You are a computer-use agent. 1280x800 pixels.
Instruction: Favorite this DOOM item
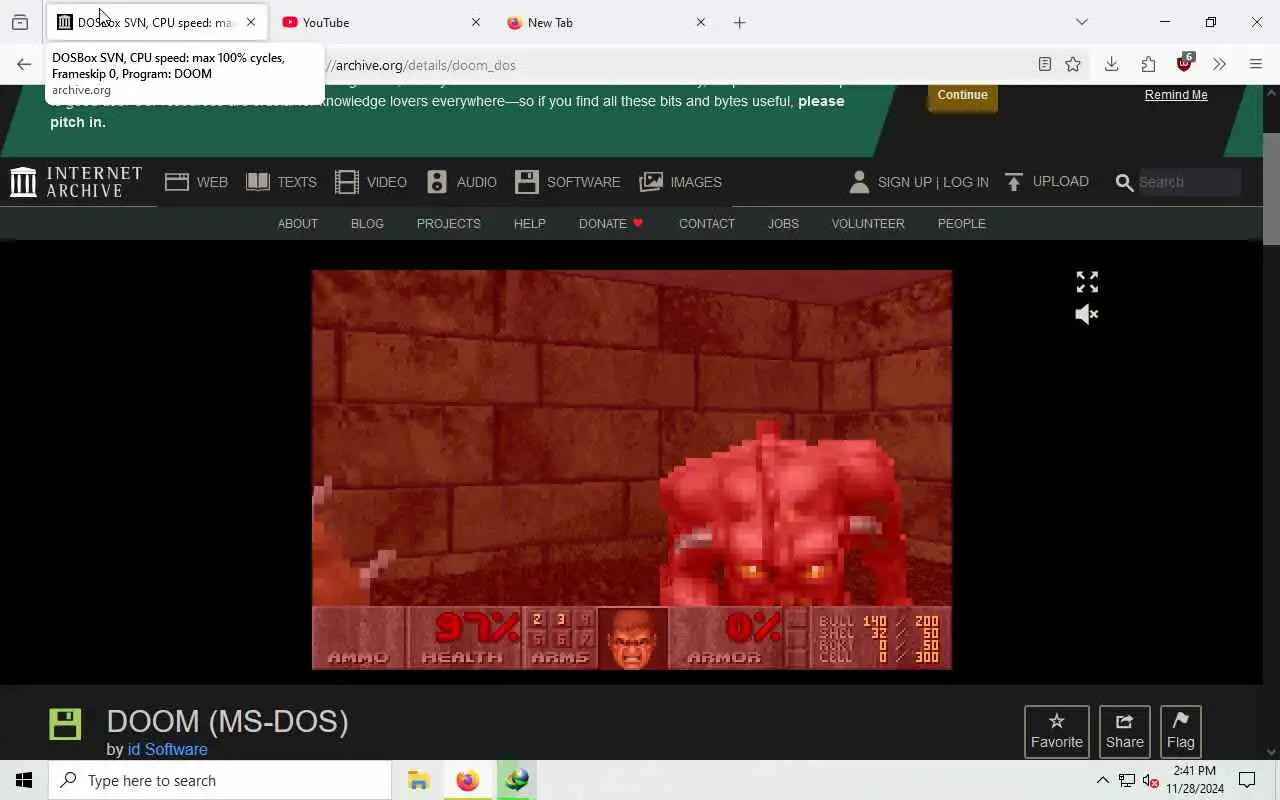[1057, 732]
